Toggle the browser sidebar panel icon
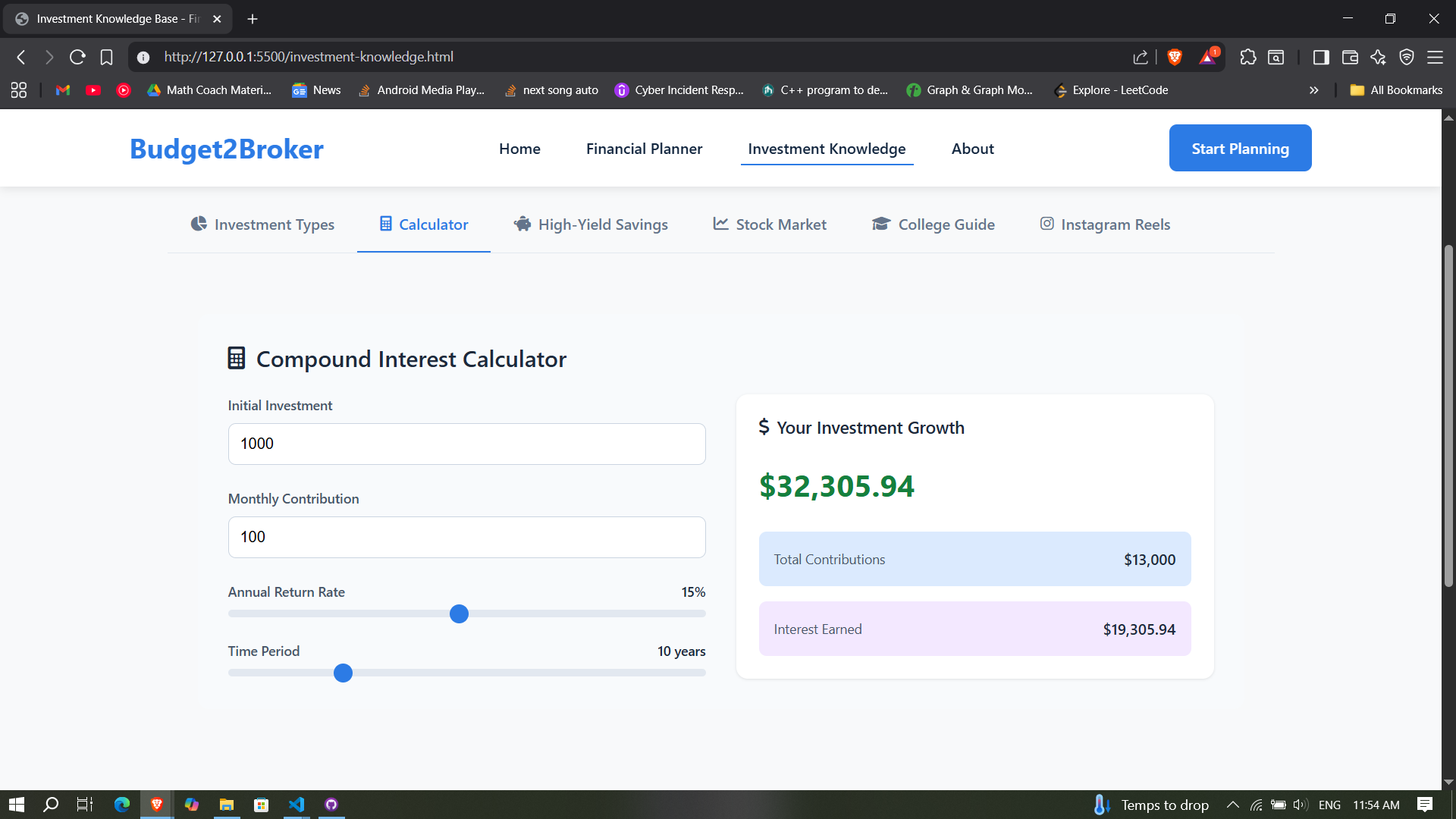Viewport: 1456px width, 819px height. coord(1320,57)
